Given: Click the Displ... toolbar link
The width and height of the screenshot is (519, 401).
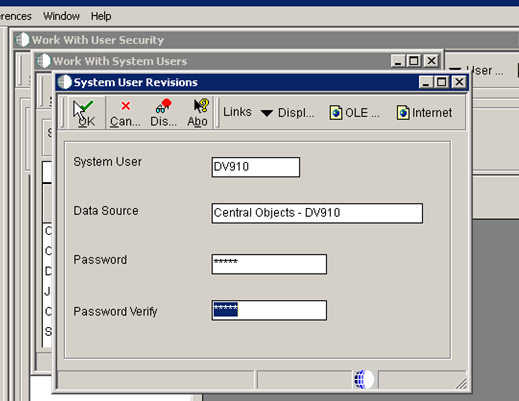Looking at the screenshot, I should (296, 113).
